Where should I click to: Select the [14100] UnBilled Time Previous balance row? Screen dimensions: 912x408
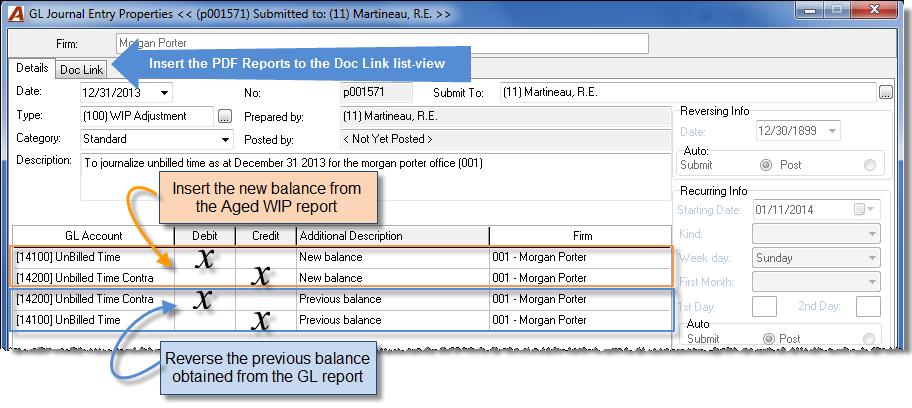343,320
